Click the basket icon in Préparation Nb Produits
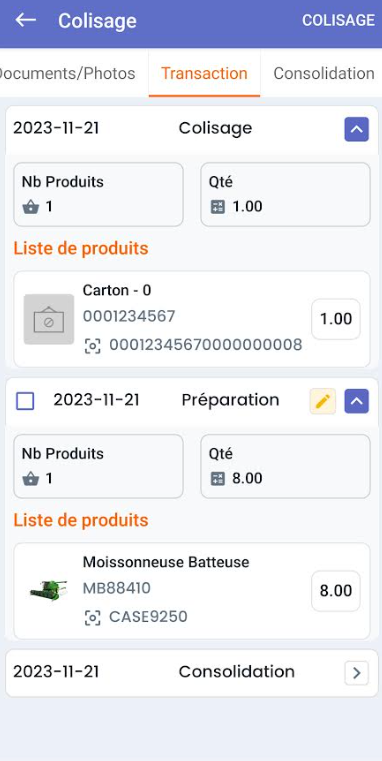 point(31,479)
